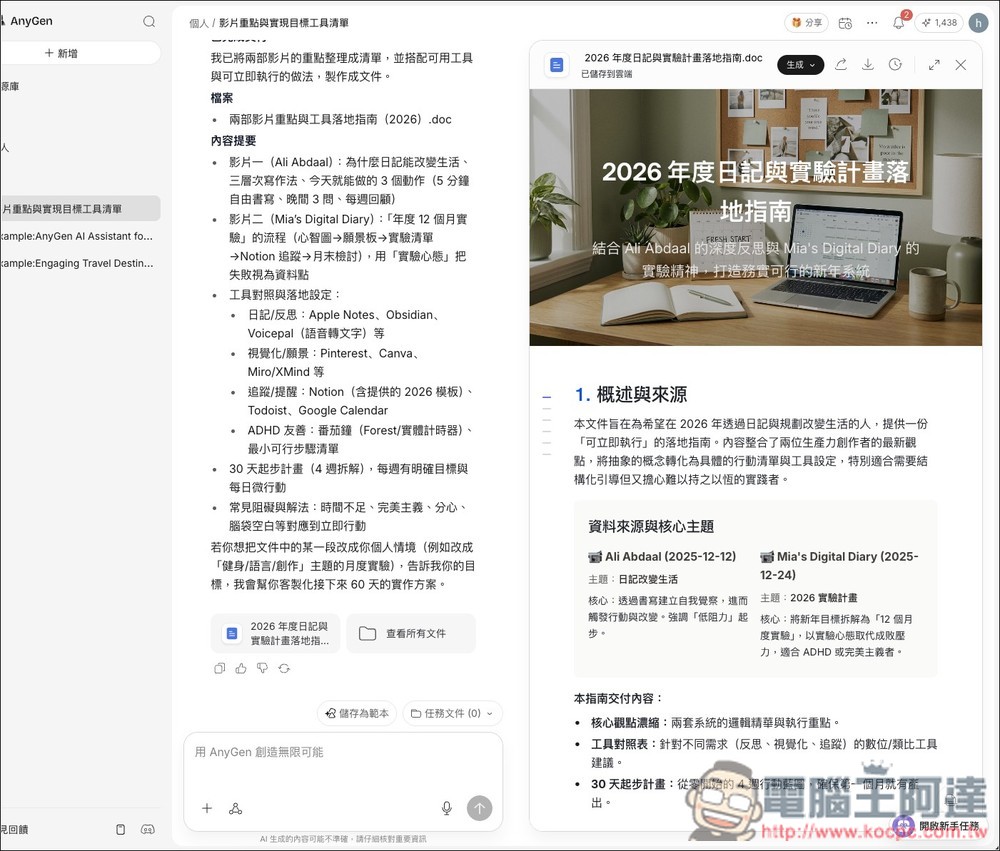Click the breadcrumb title 影片重點與實現目標工具清單
This screenshot has width=1000, height=851.
[284, 23]
